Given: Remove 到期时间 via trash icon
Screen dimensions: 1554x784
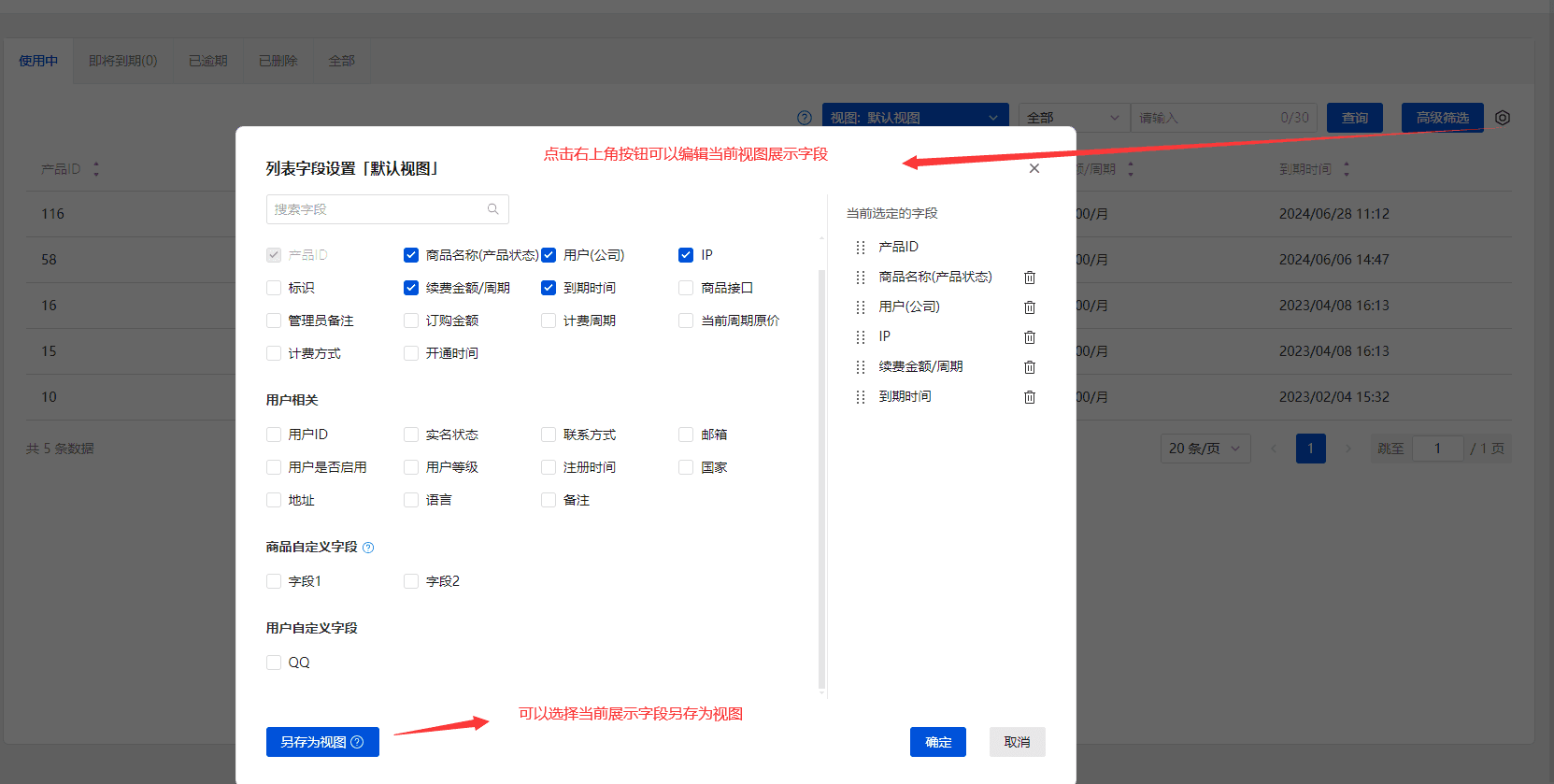Looking at the screenshot, I should pos(1030,397).
